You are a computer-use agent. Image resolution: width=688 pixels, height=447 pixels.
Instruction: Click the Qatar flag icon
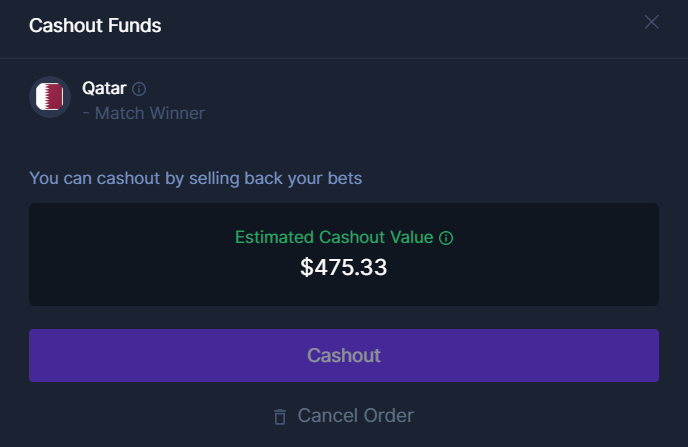point(49,97)
